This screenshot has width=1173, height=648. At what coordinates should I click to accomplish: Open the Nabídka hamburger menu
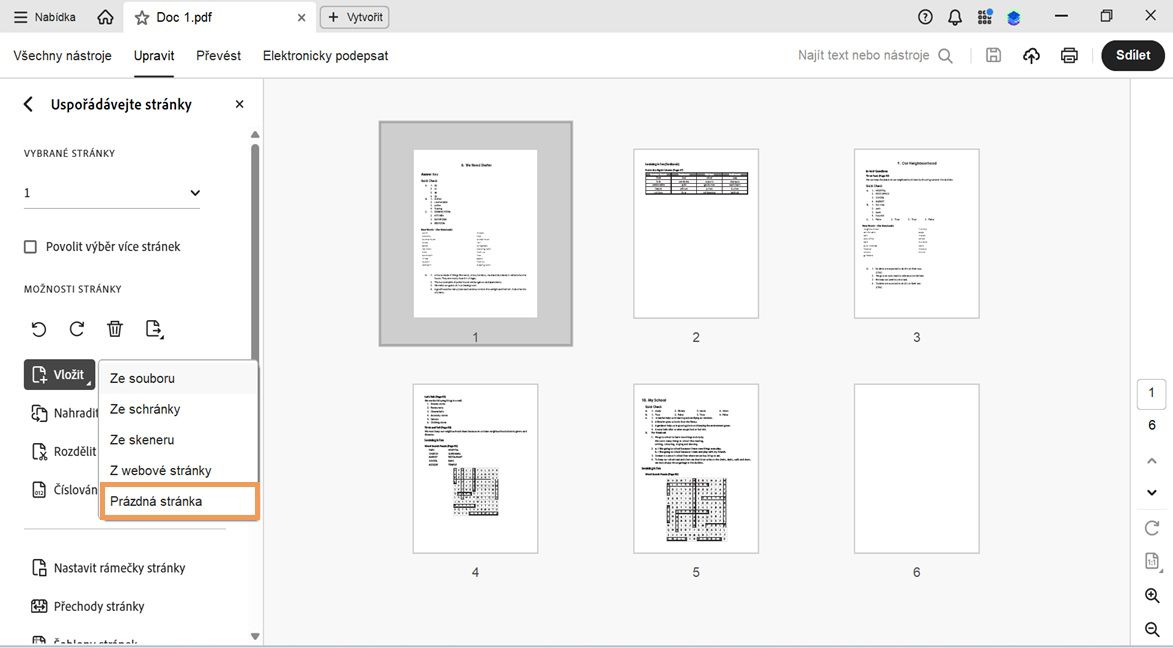[x=44, y=17]
